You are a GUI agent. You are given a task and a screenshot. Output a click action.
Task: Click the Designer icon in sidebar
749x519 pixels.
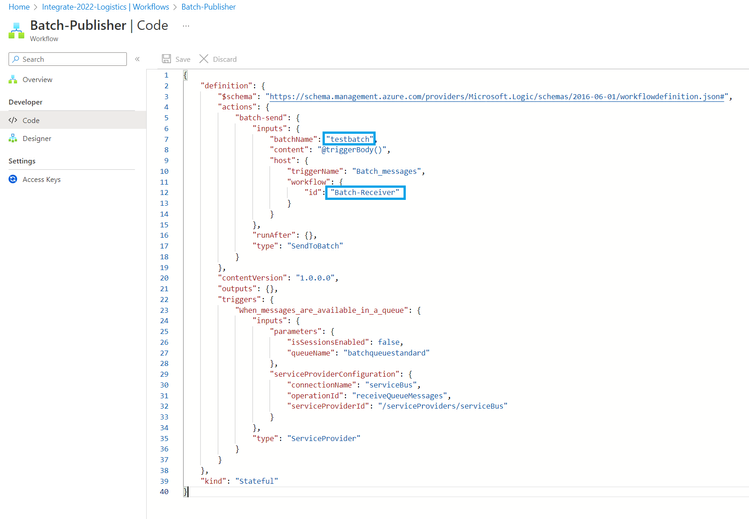[x=13, y=138]
